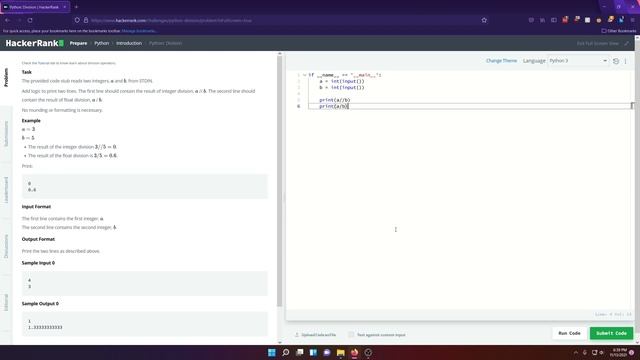Image resolution: width=640 pixels, height=360 pixels.
Task: Click the taskbar clock and date
Action: pyautogui.click(x=618, y=353)
